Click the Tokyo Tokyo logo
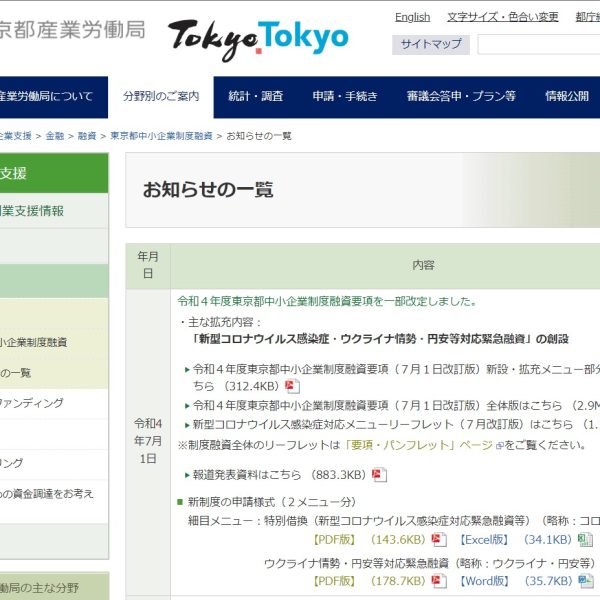Viewport: 600px width, 600px height. tap(258, 39)
